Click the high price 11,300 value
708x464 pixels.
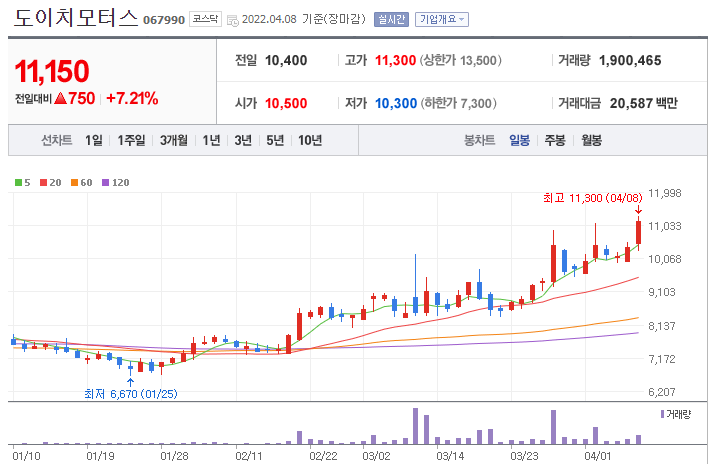(x=396, y=60)
